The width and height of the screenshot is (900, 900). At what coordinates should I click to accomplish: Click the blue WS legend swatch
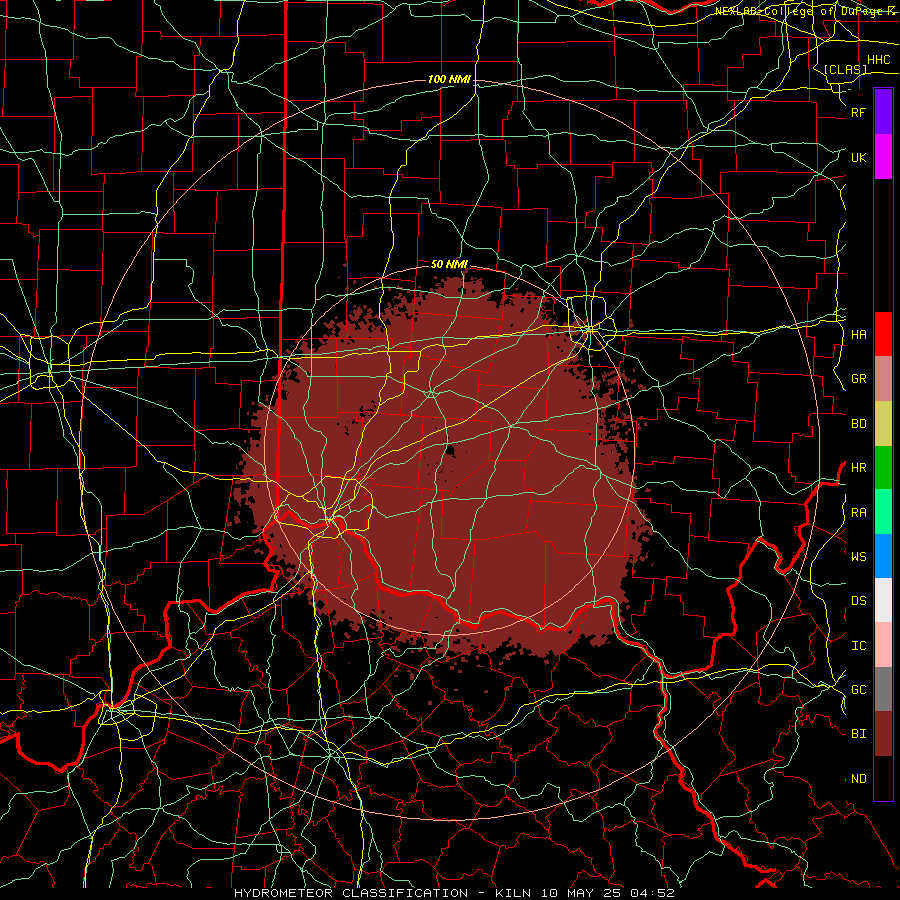883,556
